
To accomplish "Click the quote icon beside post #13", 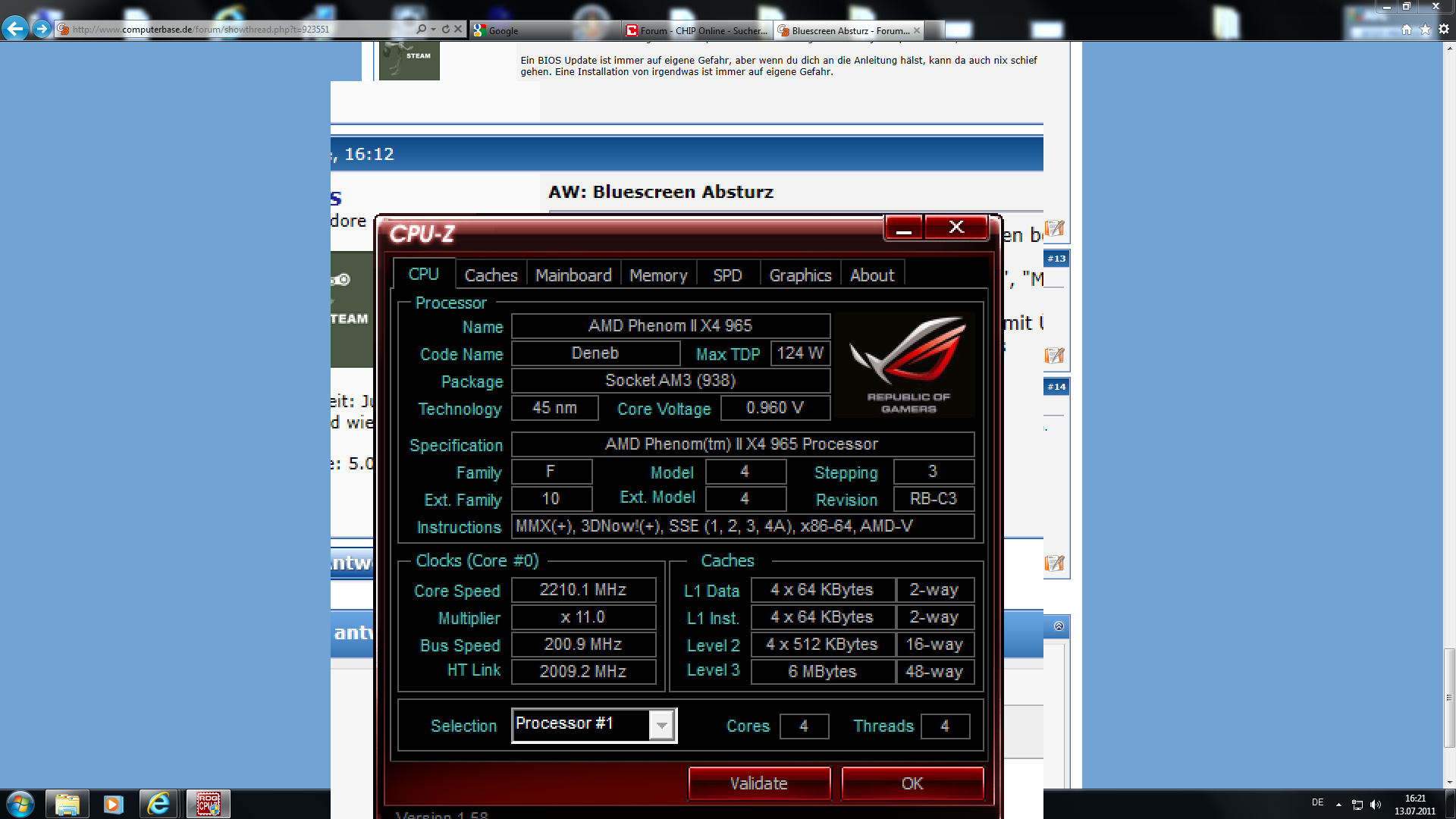I will pyautogui.click(x=1054, y=228).
